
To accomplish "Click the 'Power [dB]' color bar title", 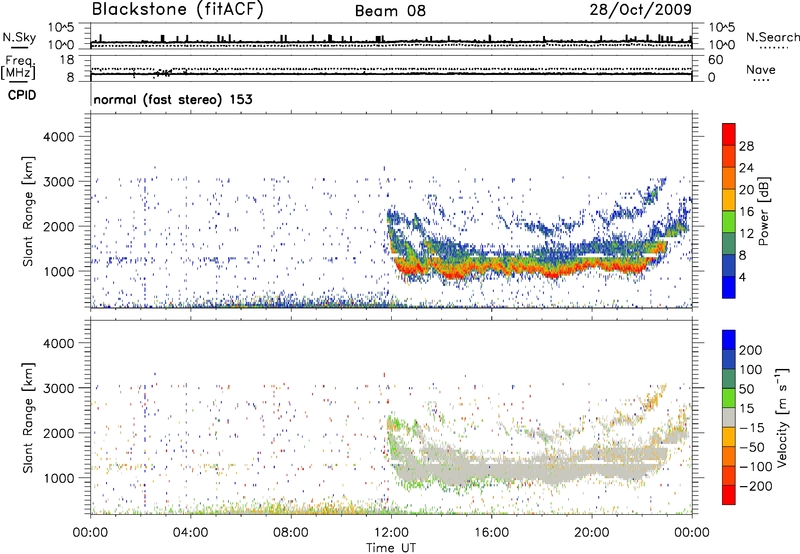I will (764, 211).
